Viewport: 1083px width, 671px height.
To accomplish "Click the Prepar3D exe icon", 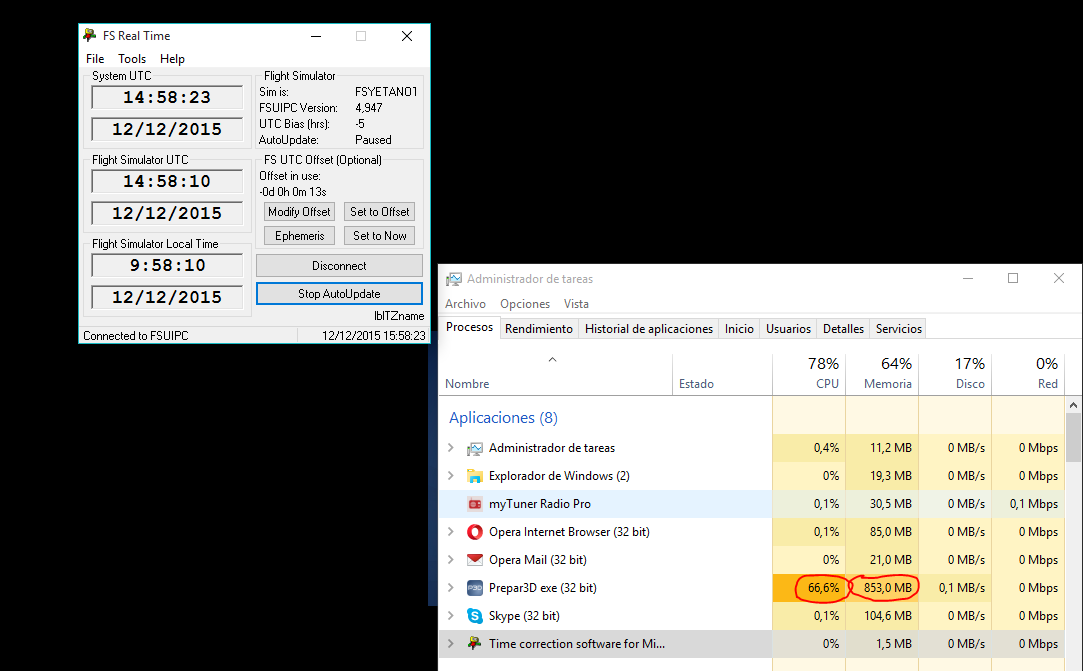I will [x=475, y=588].
